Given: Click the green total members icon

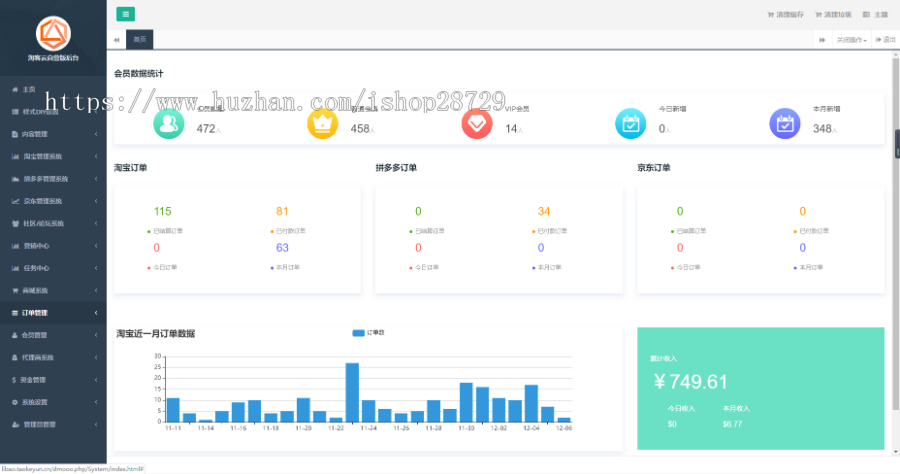Looking at the screenshot, I should pos(169,123).
